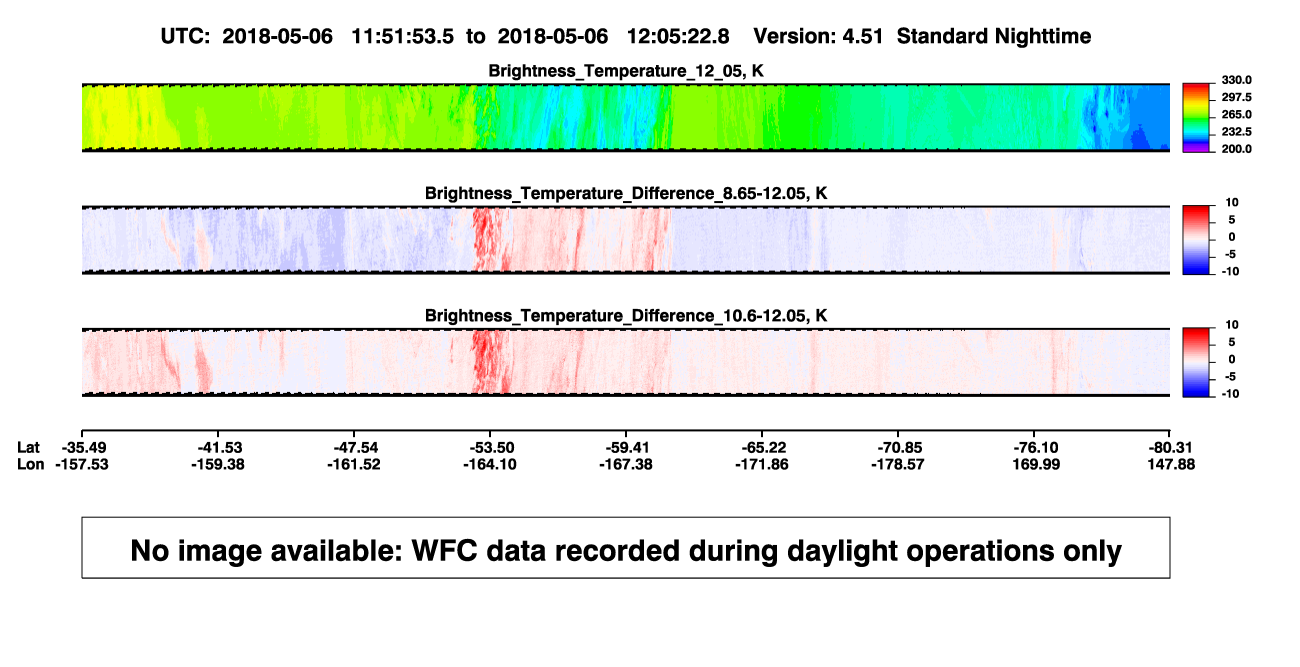1300x667 pixels.
Task: Click the 'No image available' WFC notice box
Action: click(626, 548)
